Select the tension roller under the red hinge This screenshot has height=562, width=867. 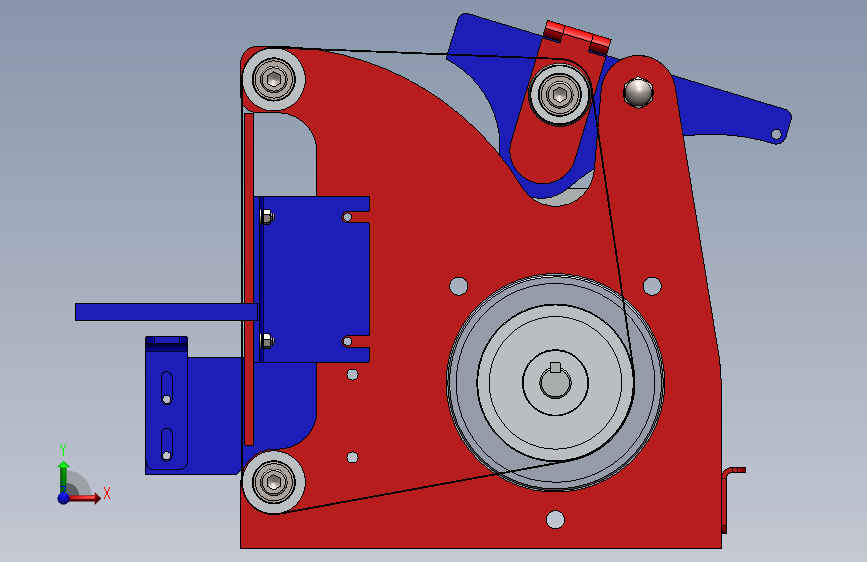(x=560, y=95)
